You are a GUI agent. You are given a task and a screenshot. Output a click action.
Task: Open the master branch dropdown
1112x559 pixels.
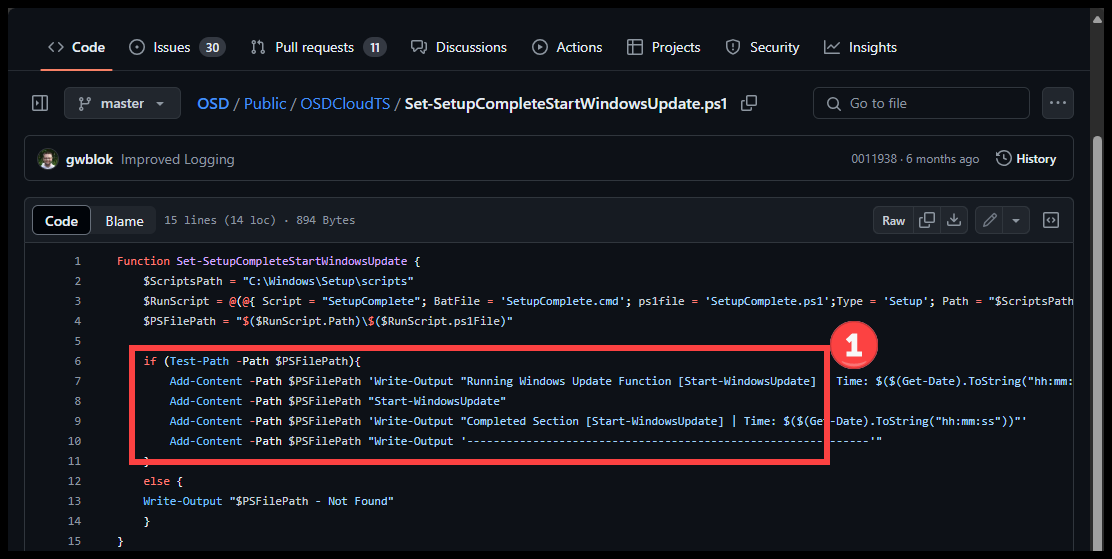[x=122, y=103]
